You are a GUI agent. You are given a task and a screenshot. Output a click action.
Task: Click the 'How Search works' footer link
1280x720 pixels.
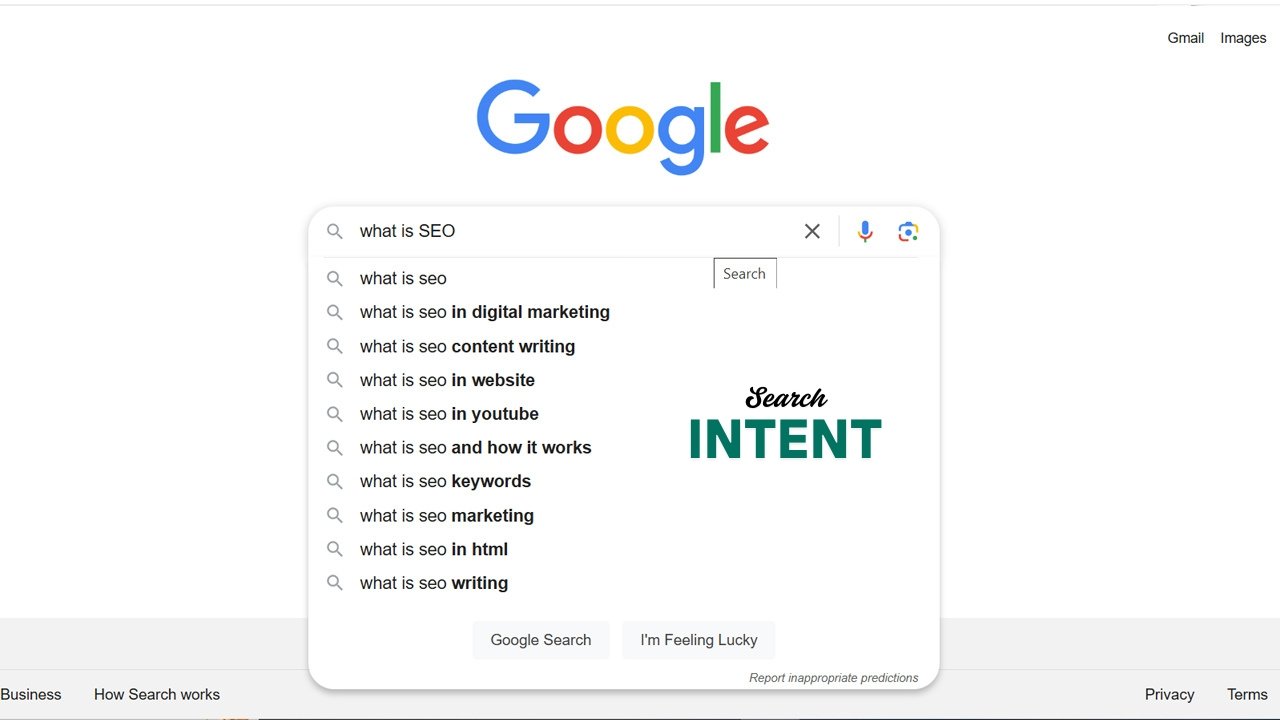(x=156, y=694)
